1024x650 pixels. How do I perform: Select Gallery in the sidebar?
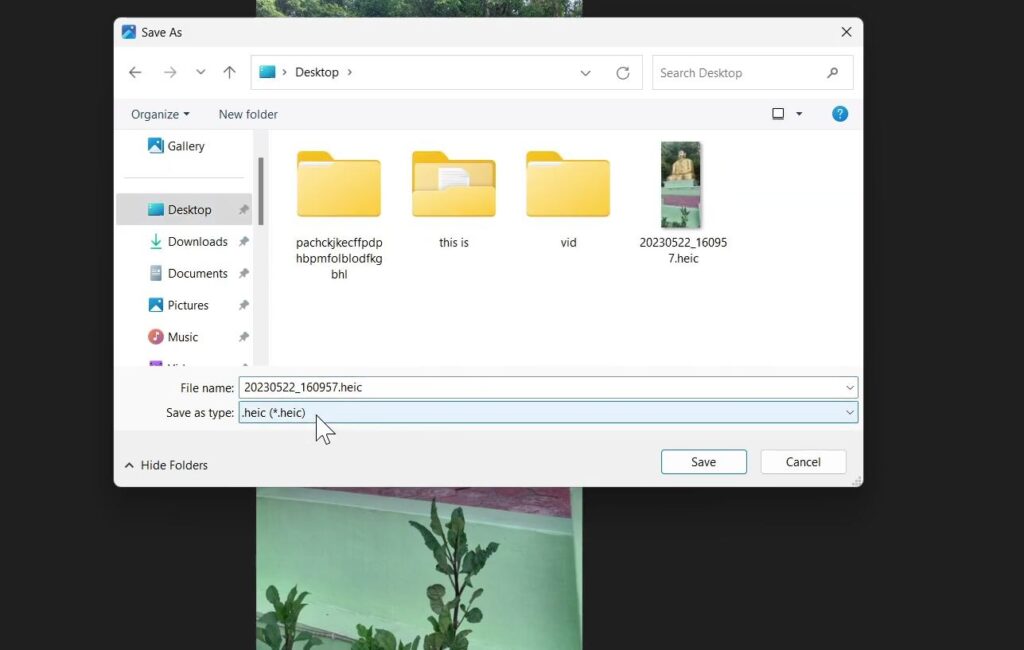click(176, 146)
